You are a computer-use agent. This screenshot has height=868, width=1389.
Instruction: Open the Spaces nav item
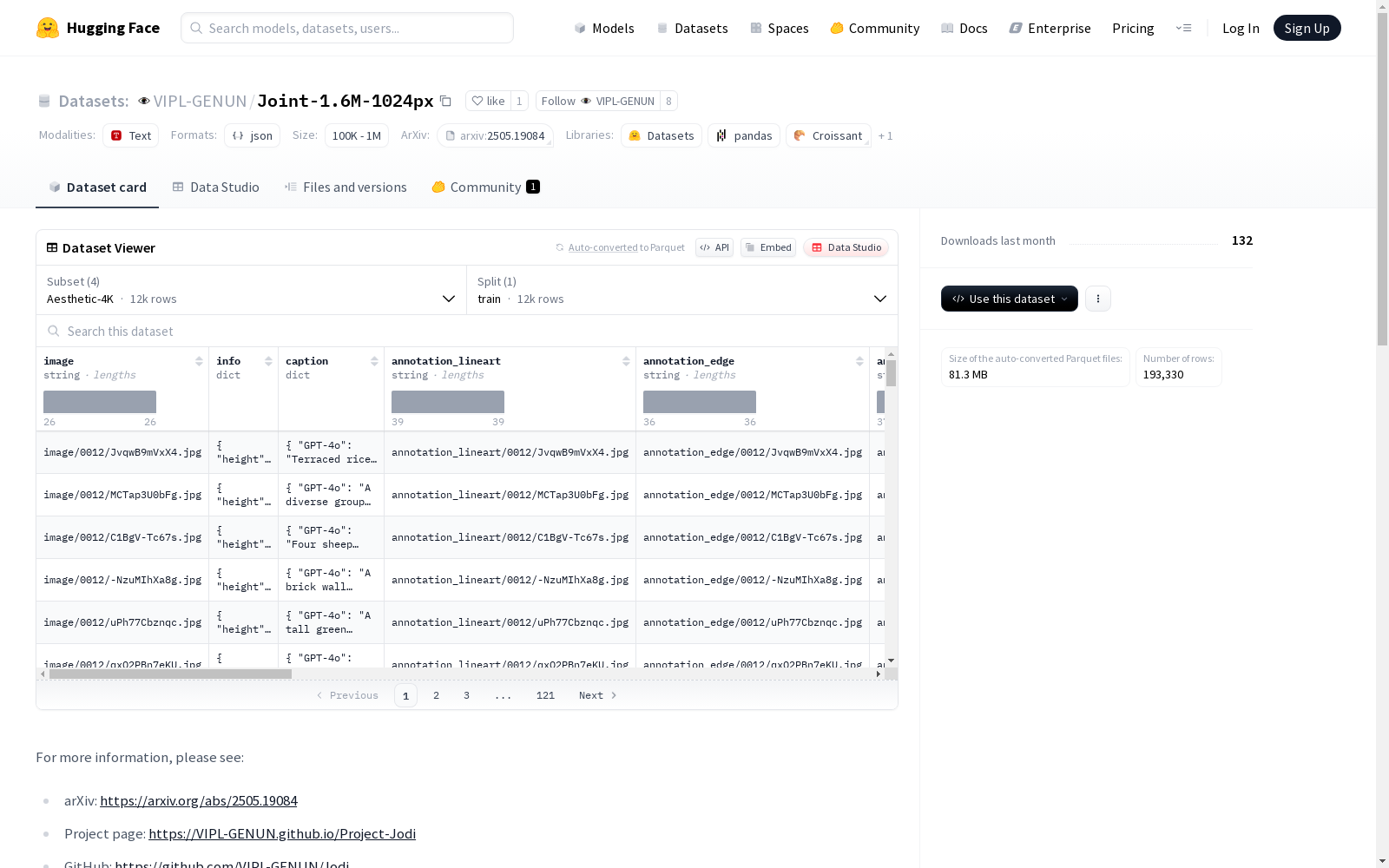780,28
